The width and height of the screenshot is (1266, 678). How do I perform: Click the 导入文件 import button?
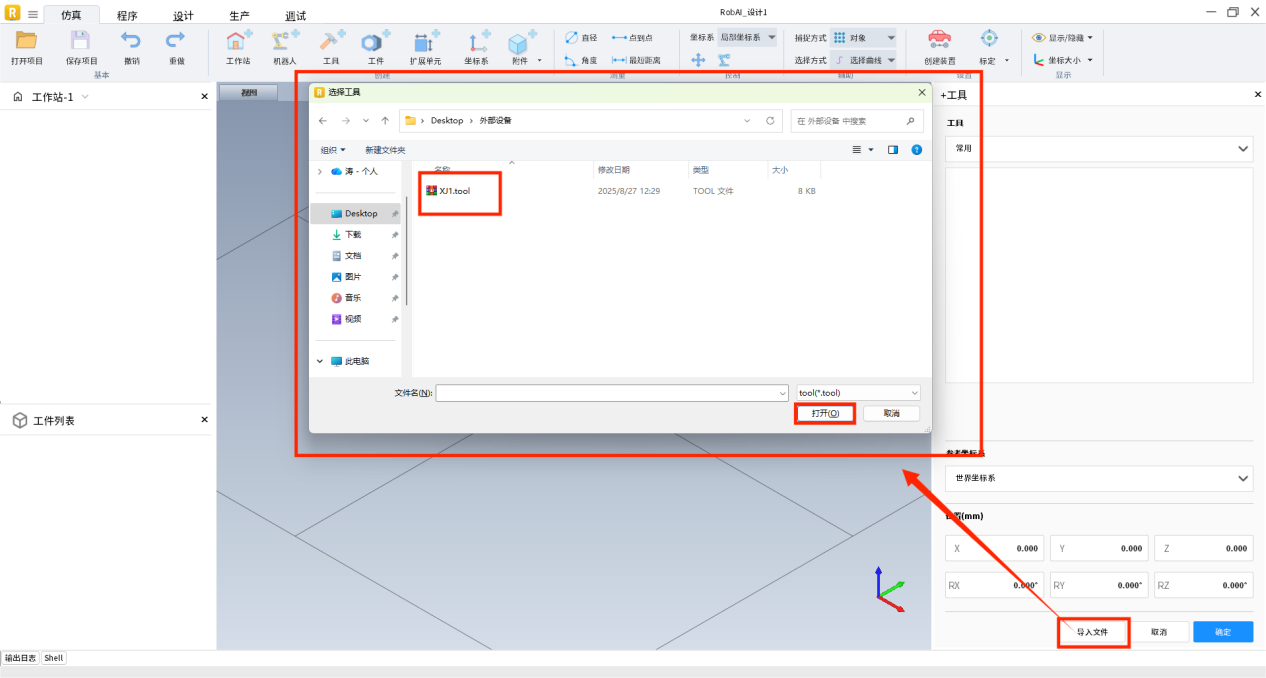[x=1092, y=632]
